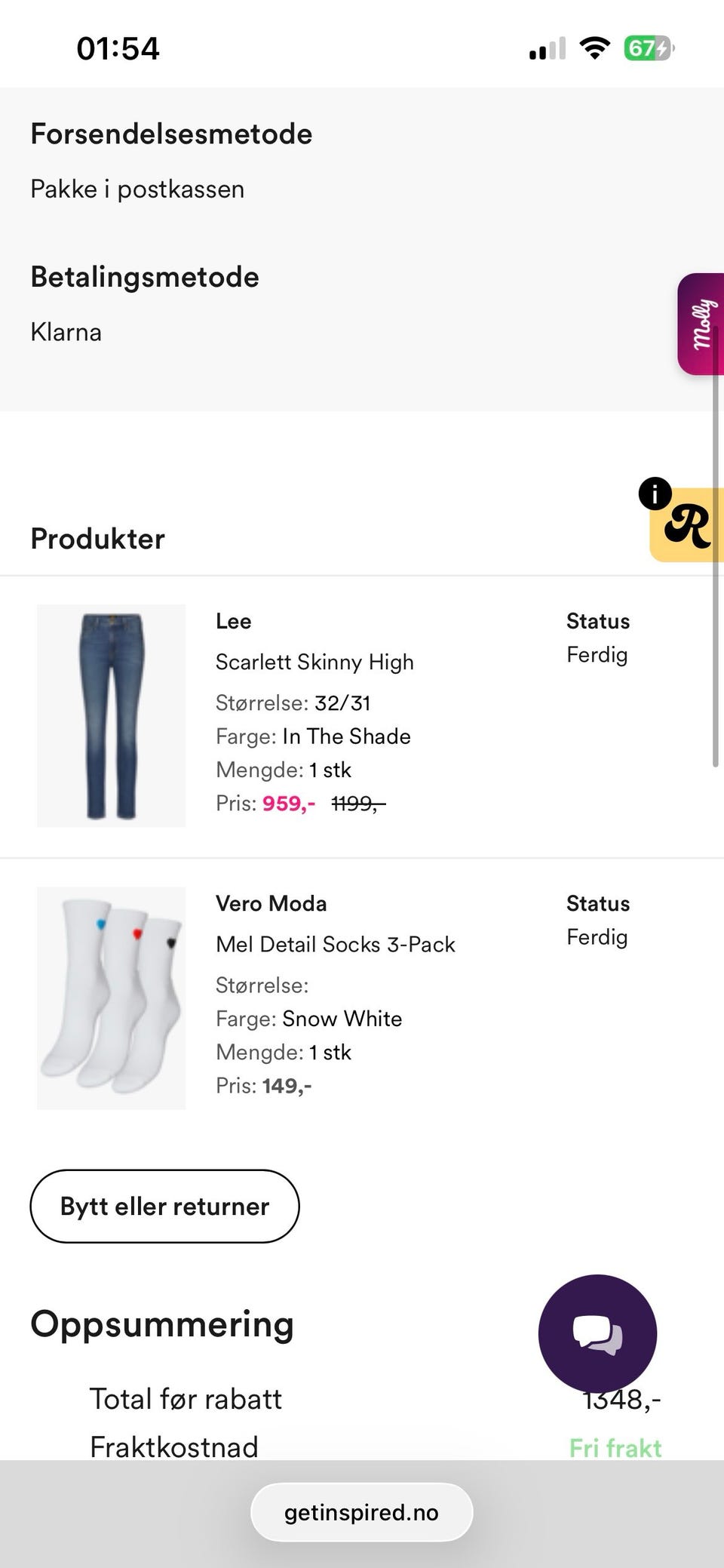Image resolution: width=724 pixels, height=1568 pixels.
Task: Open the Molly side tab
Action: [x=701, y=324]
